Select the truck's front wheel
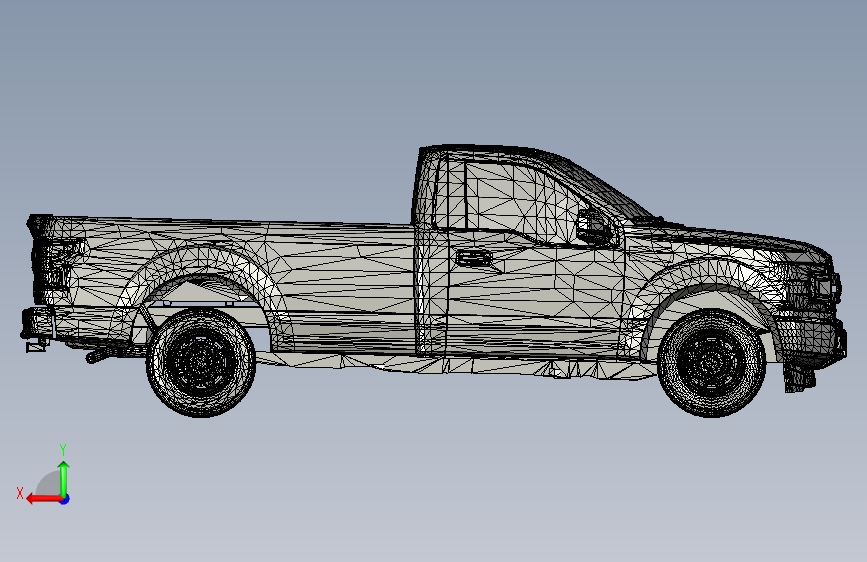The height and width of the screenshot is (562, 867). tap(712, 363)
